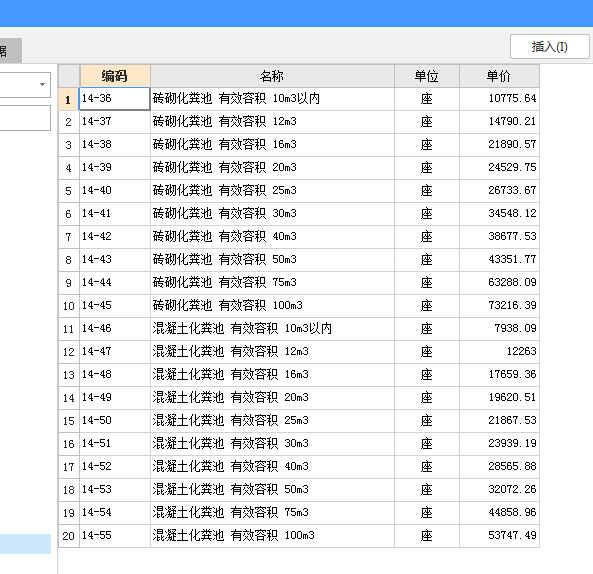The width and height of the screenshot is (593, 574).
Task: Click the 单位 column header
Action: pyautogui.click(x=427, y=76)
